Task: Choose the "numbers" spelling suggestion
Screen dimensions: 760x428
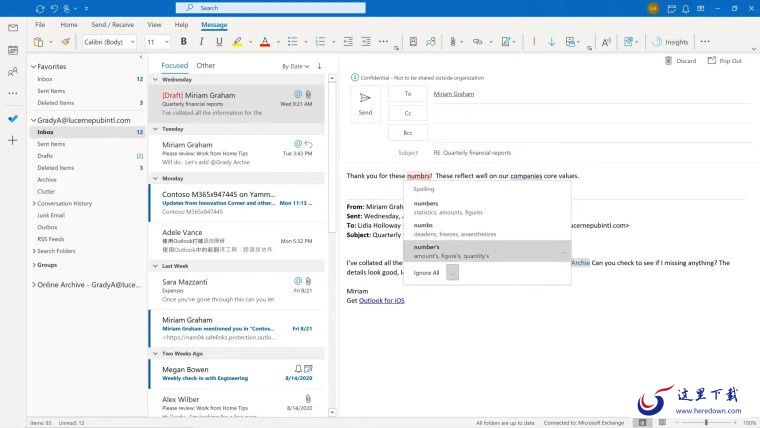Action: (x=487, y=207)
